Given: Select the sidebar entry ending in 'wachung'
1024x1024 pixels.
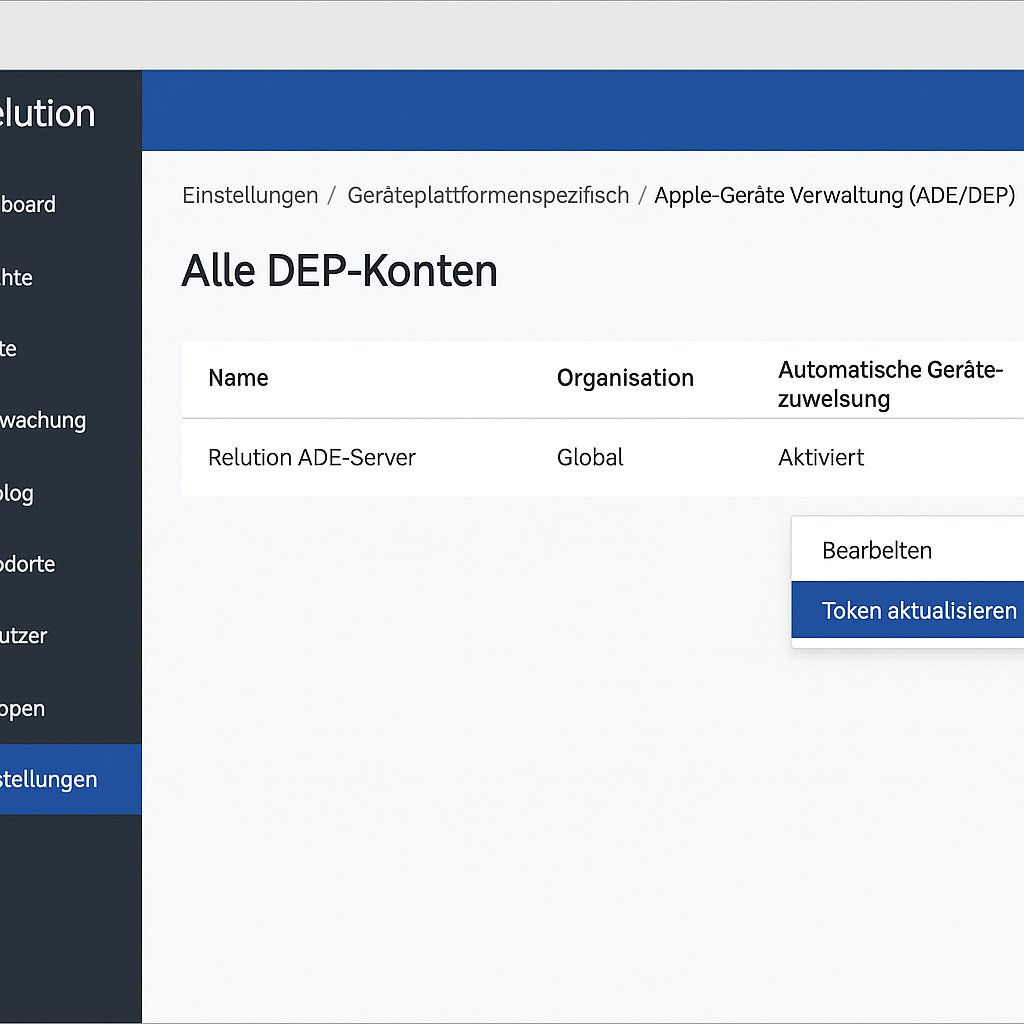Looking at the screenshot, I should [43, 420].
